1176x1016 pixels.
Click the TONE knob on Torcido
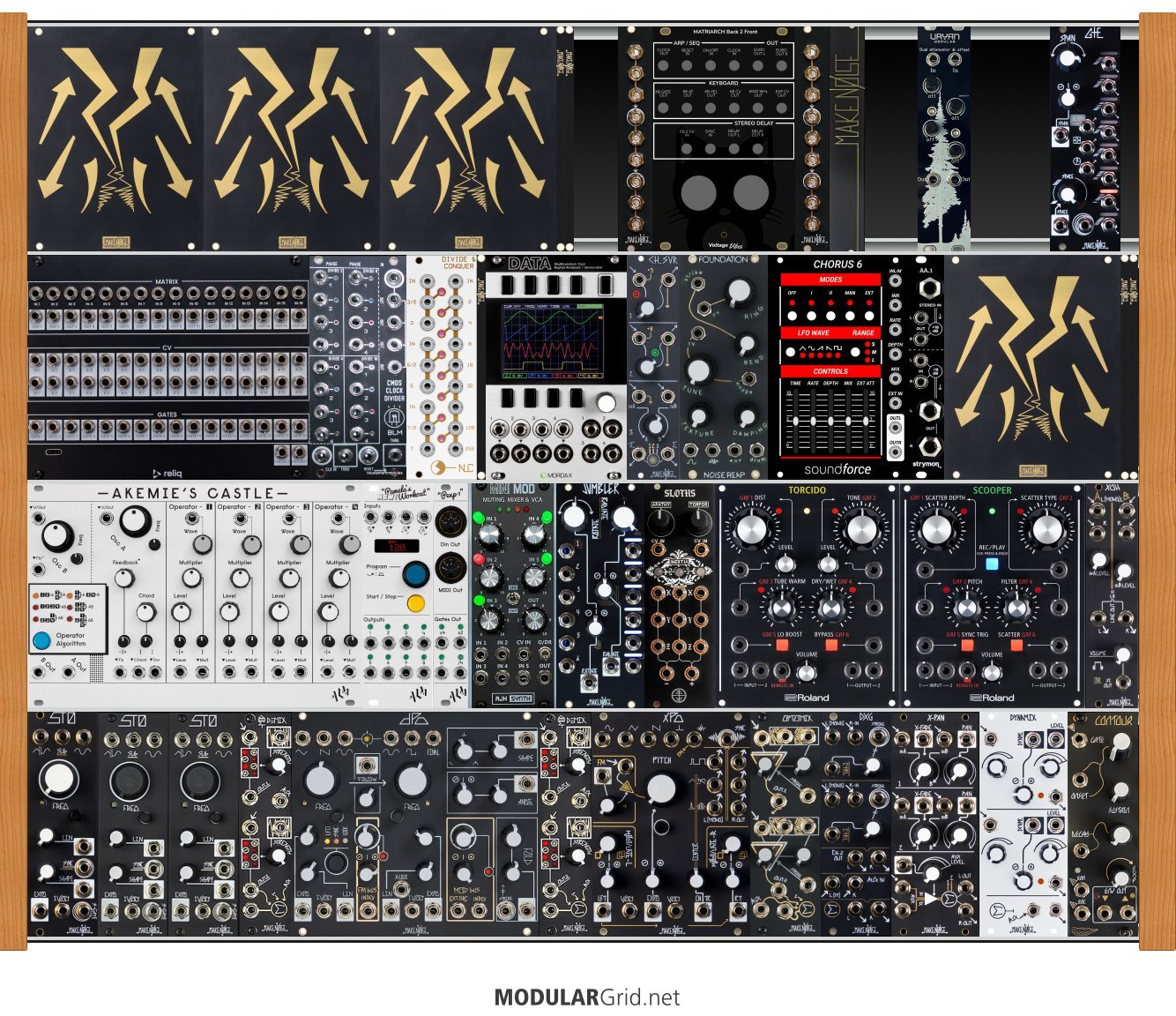point(860,530)
